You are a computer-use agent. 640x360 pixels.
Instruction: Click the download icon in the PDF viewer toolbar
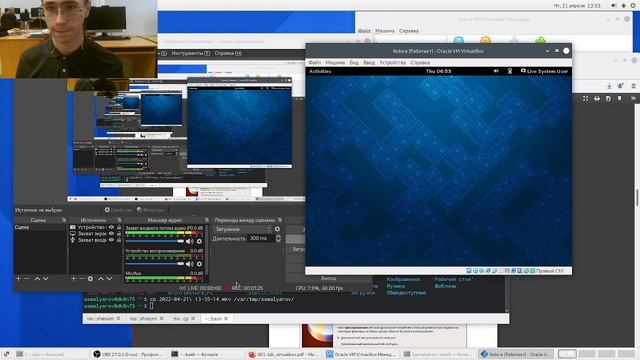pos(609,86)
